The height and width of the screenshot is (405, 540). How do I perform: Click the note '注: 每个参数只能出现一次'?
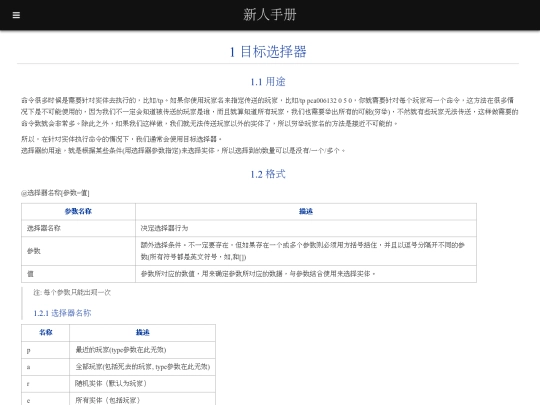coord(72,293)
